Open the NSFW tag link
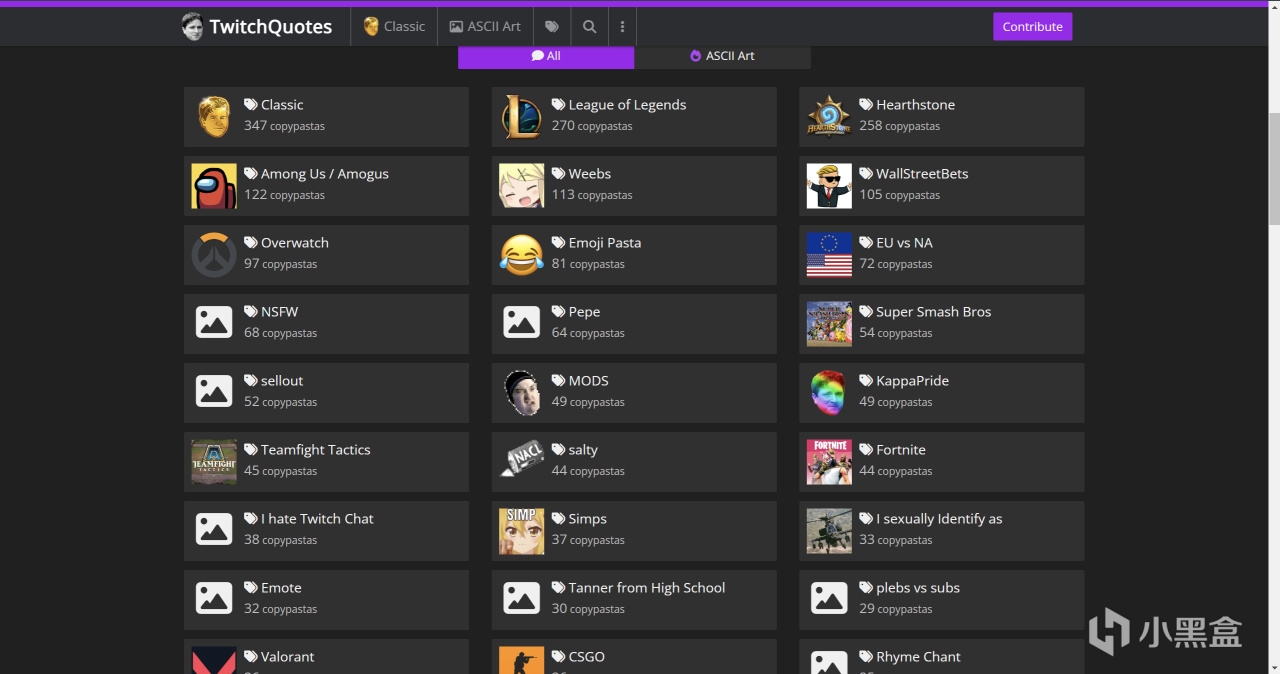Screen dimensions: 1280x674 pyautogui.click(x=271, y=312)
